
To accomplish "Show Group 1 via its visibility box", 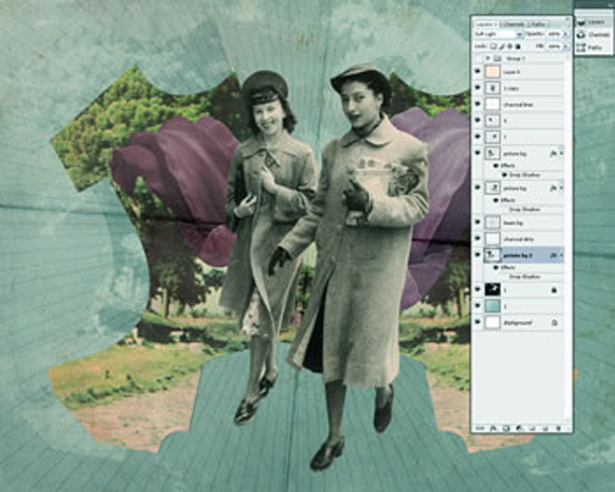I will click(x=477, y=58).
